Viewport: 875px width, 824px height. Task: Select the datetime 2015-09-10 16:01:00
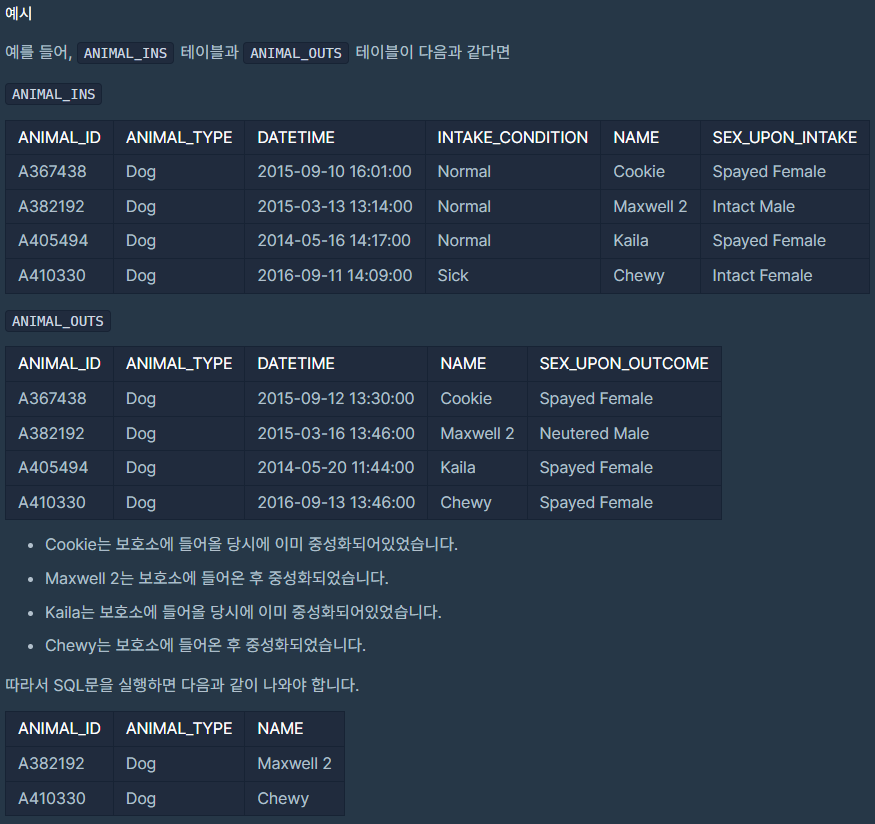(x=334, y=172)
